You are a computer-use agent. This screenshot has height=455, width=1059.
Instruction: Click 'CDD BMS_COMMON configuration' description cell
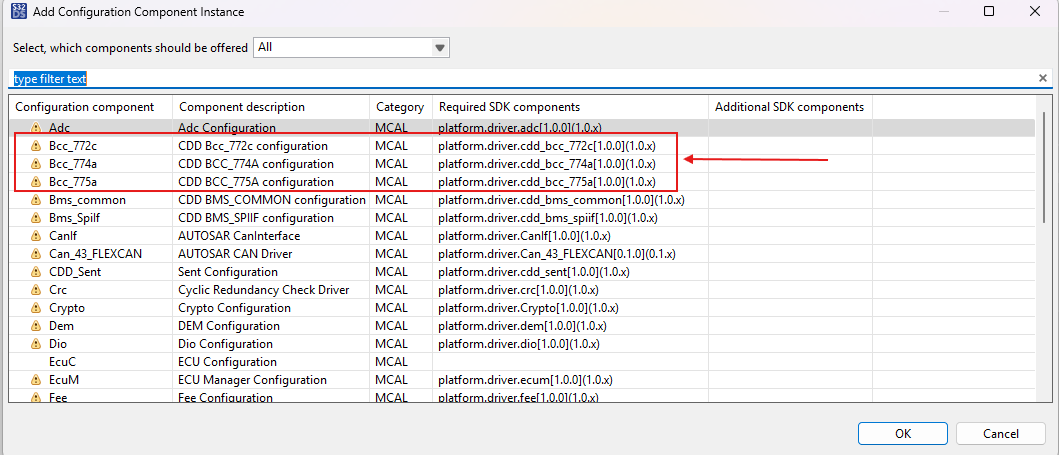pyautogui.click(x=272, y=200)
